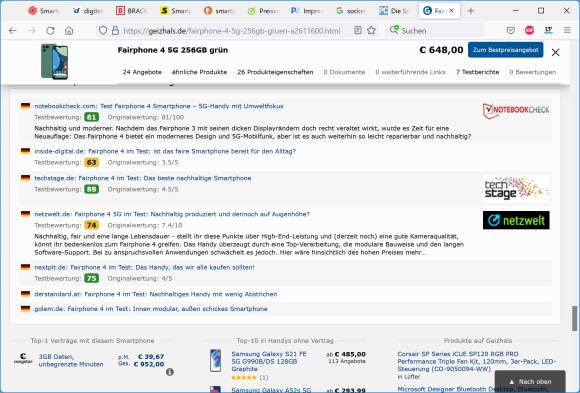Go back with the browser back arrow
The height and width of the screenshot is (393, 580).
(13, 31)
